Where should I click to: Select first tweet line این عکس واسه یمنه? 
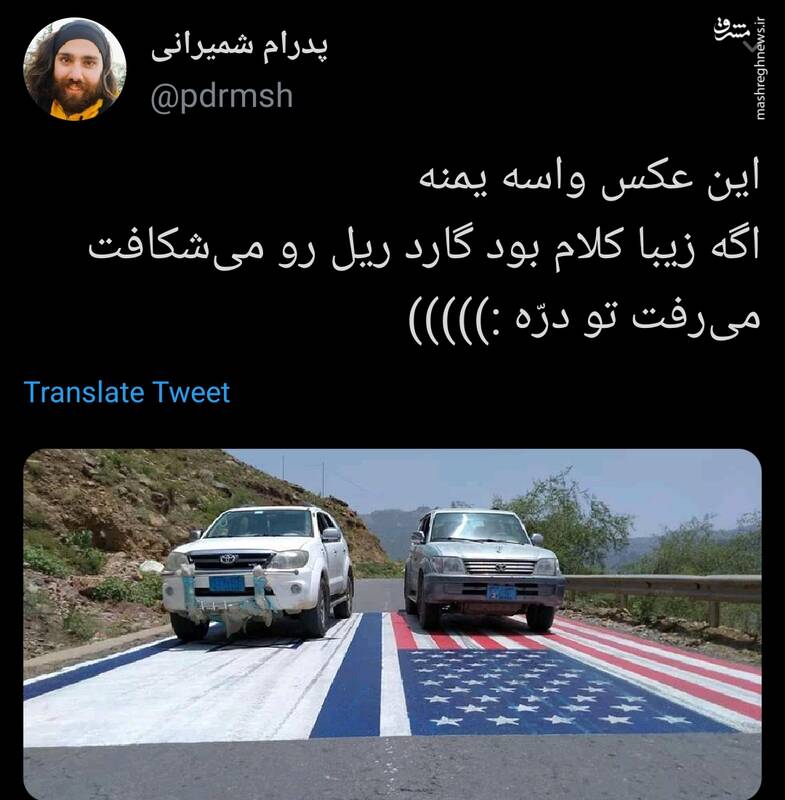click(x=589, y=178)
